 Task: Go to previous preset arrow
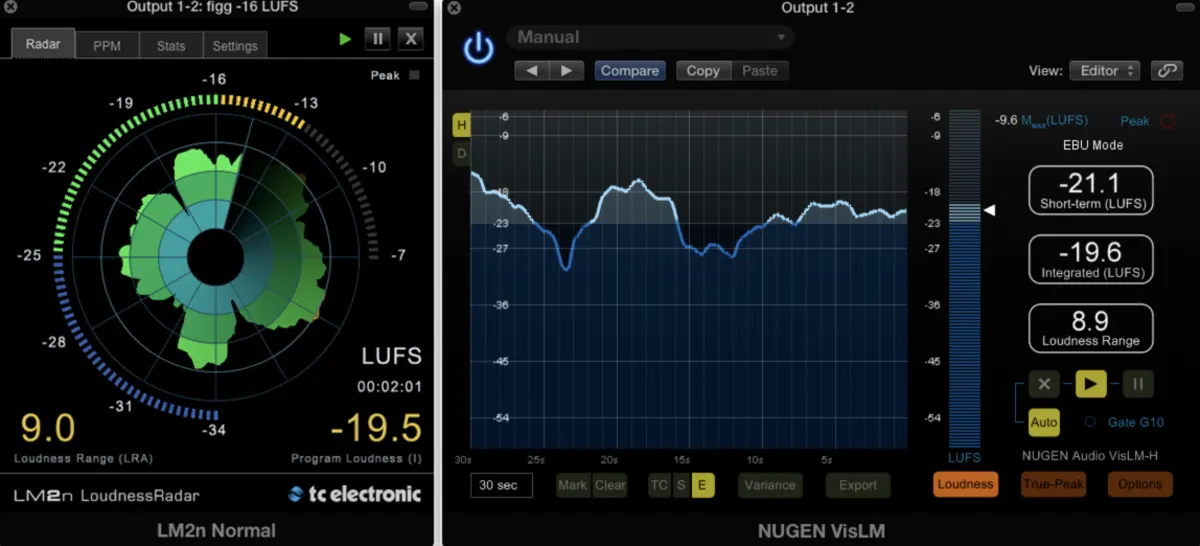532,71
